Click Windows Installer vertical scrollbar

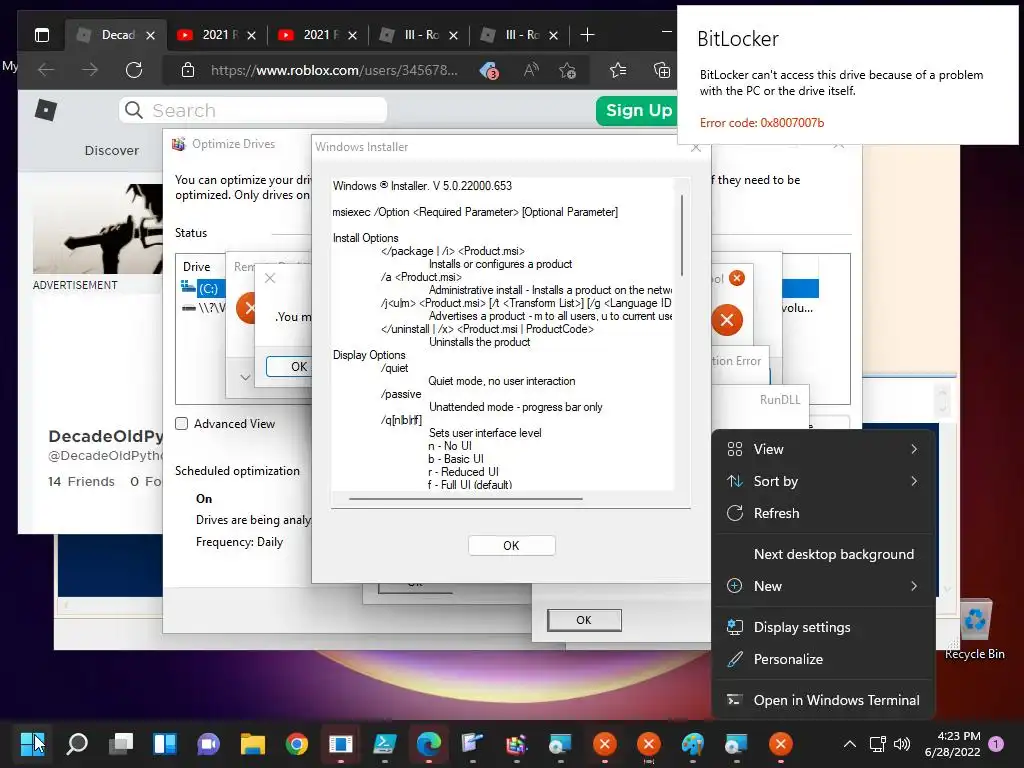coord(682,235)
